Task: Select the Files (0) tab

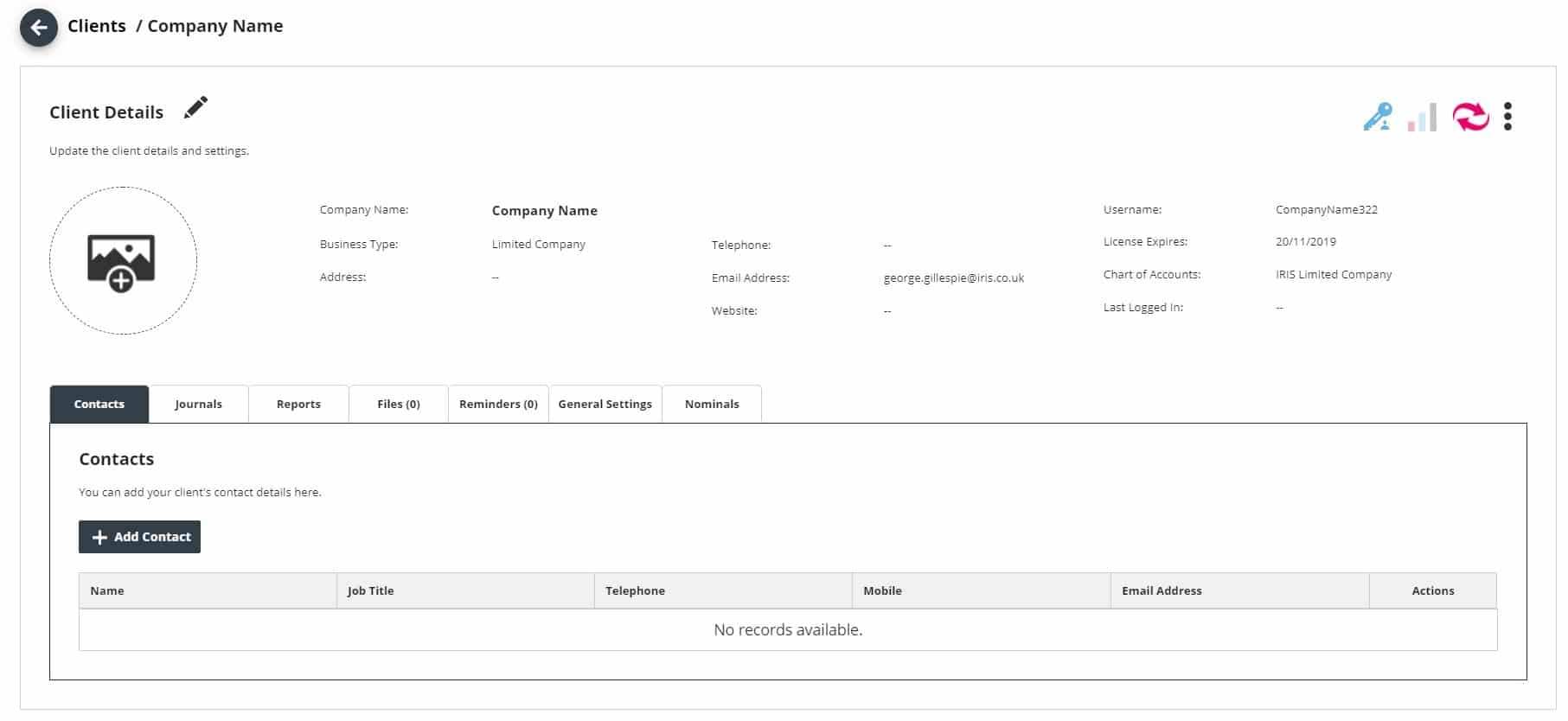Action: 398,404
